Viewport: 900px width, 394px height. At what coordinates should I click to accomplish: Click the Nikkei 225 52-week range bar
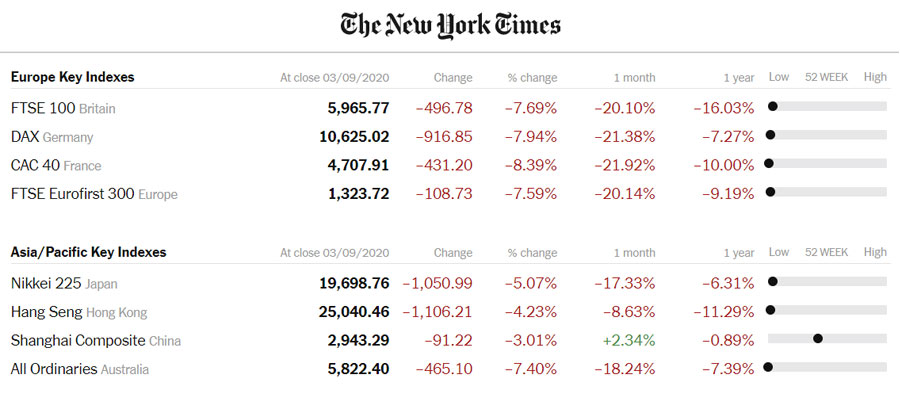827,281
